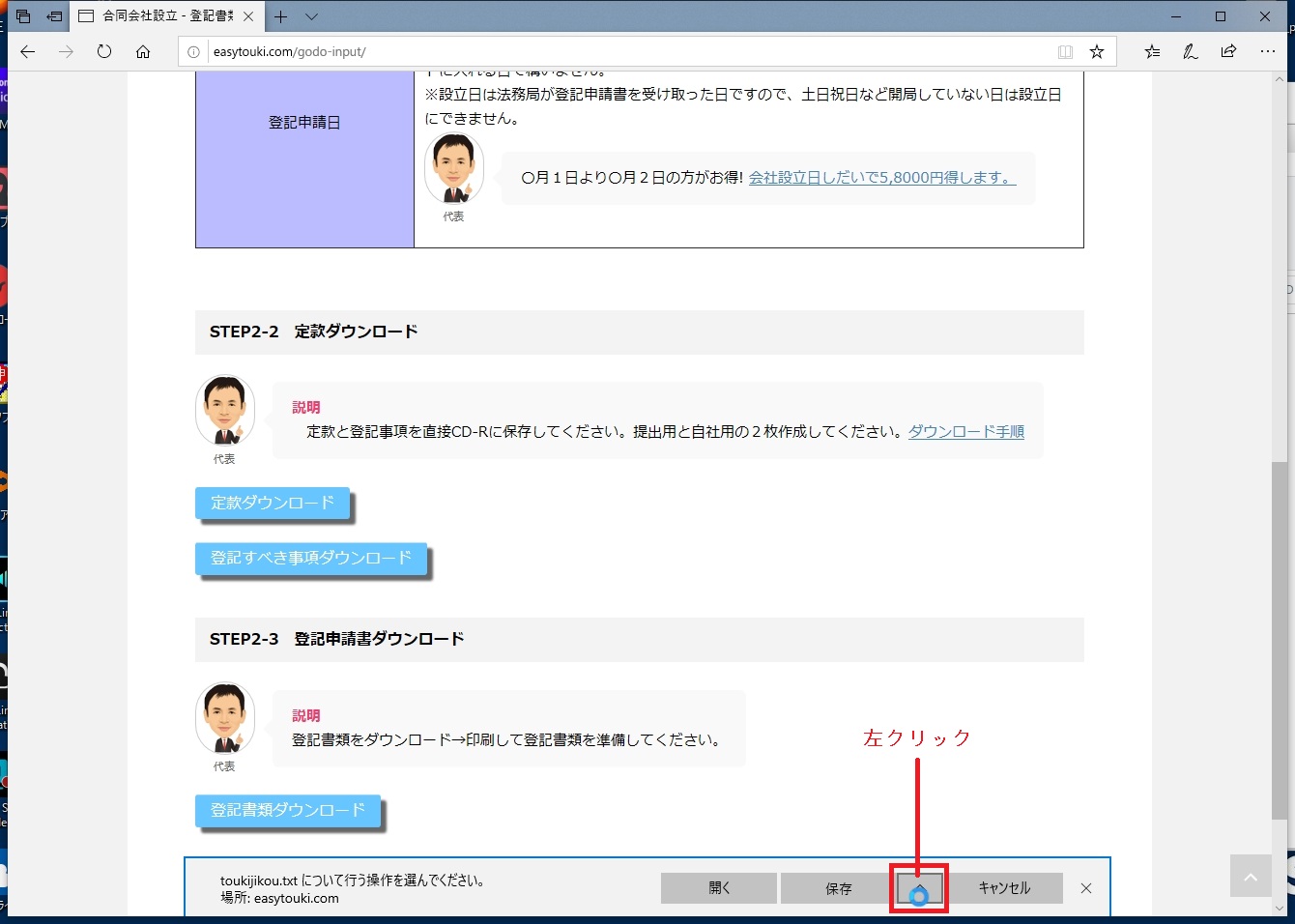Viewport: 1295px width, 924px height.
Task: Expand the save options arrow next to 保存
Action: click(x=919, y=888)
